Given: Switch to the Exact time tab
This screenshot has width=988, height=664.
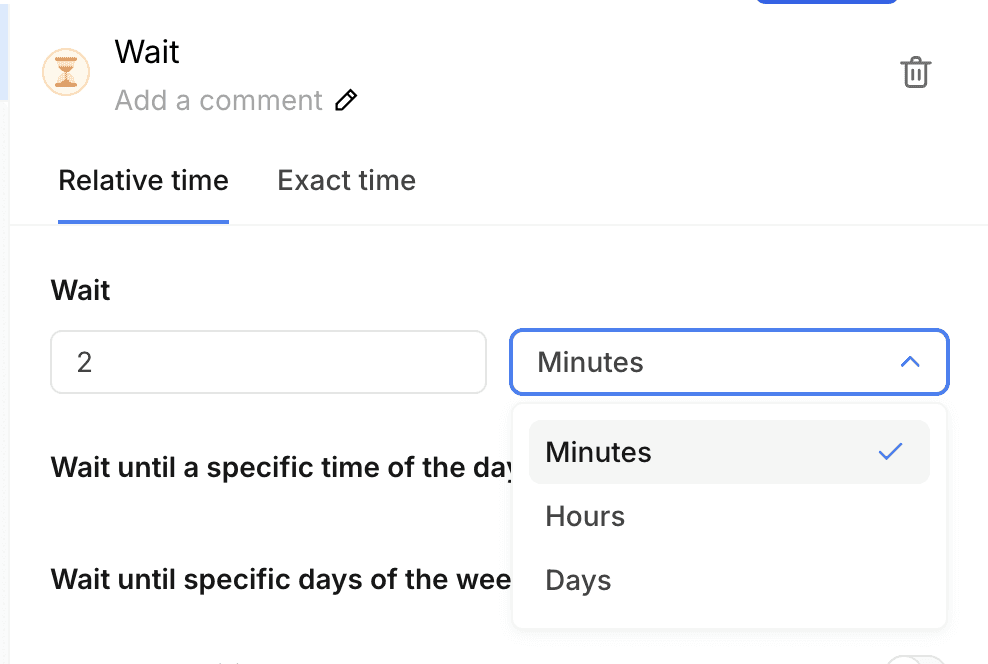Looking at the screenshot, I should 346,181.
